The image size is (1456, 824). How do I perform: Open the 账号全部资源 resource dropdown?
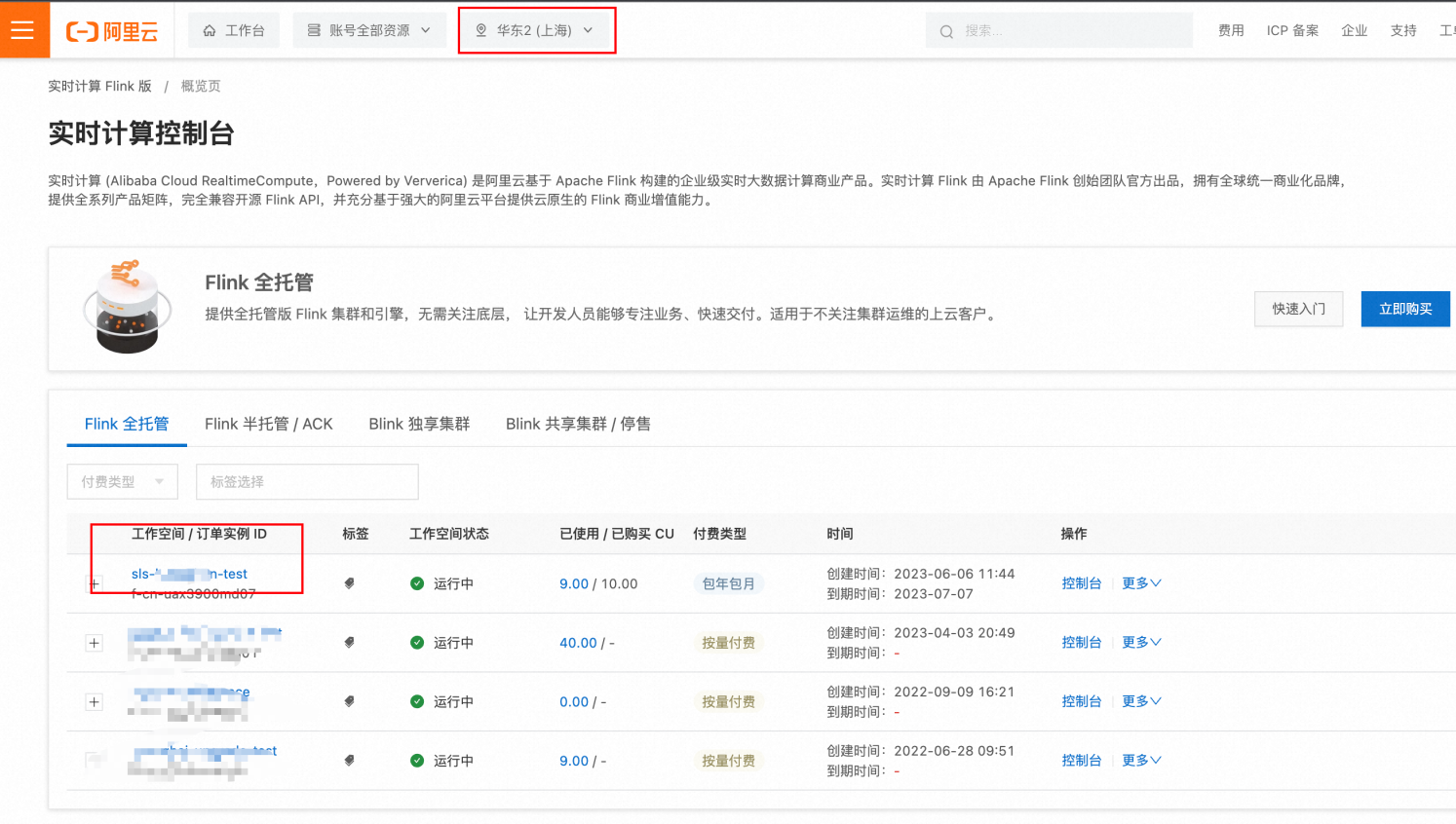(x=369, y=30)
